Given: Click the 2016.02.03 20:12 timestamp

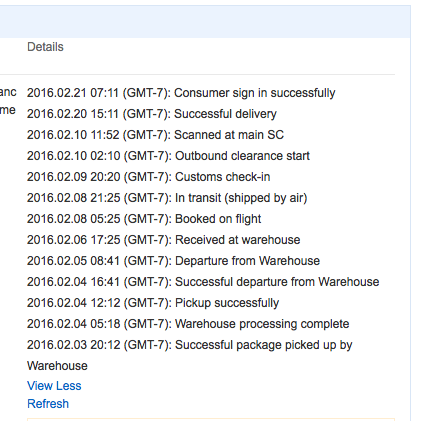Looking at the screenshot, I should pyautogui.click(x=73, y=345).
